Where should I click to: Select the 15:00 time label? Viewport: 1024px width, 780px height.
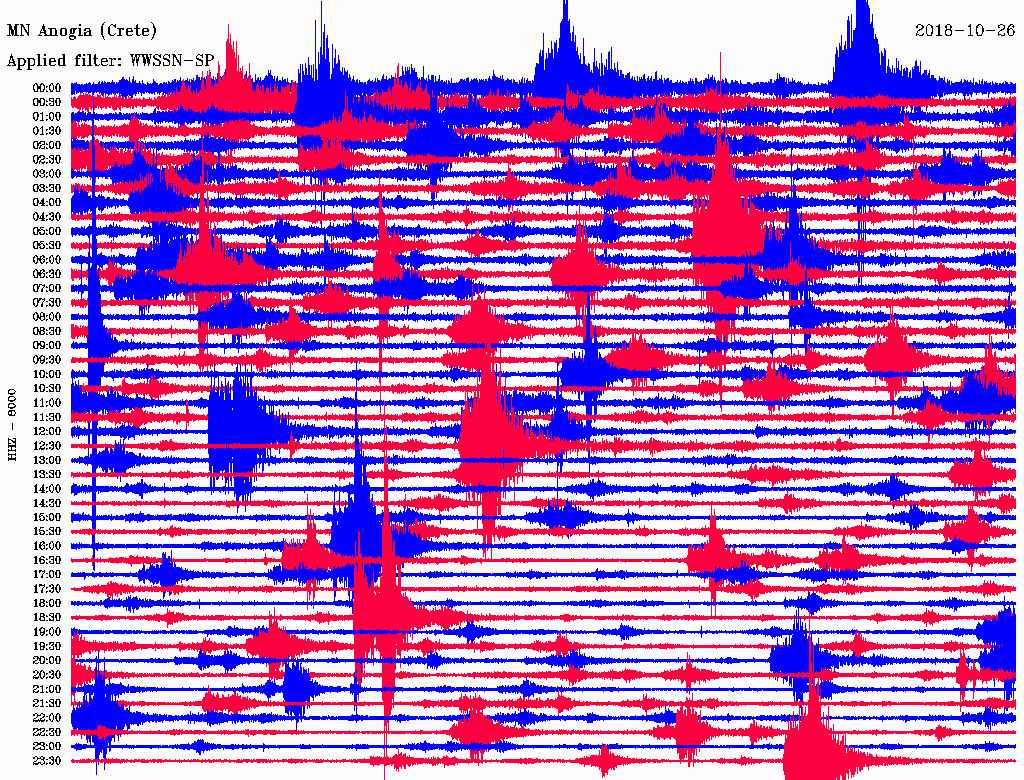point(47,517)
